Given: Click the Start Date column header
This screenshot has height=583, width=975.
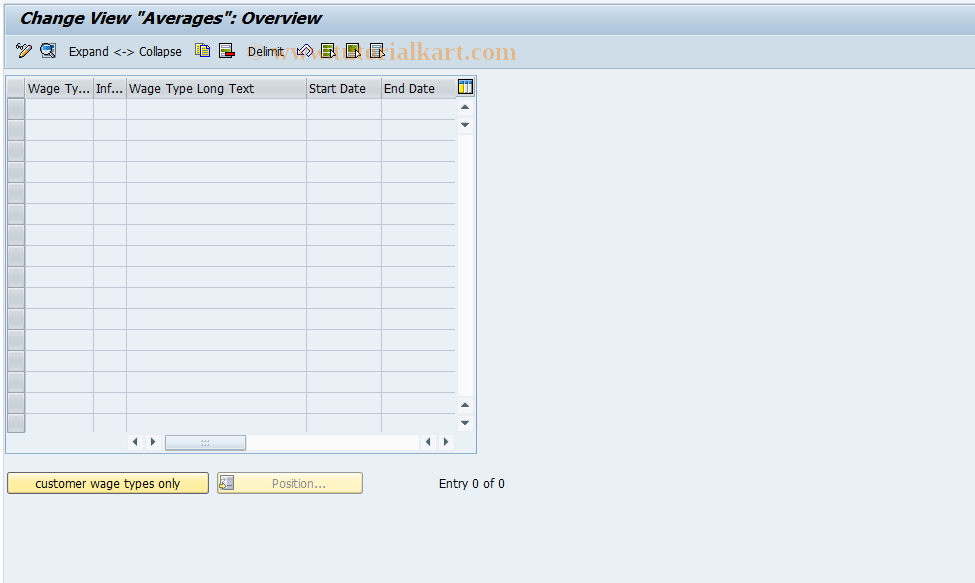Looking at the screenshot, I should point(344,88).
